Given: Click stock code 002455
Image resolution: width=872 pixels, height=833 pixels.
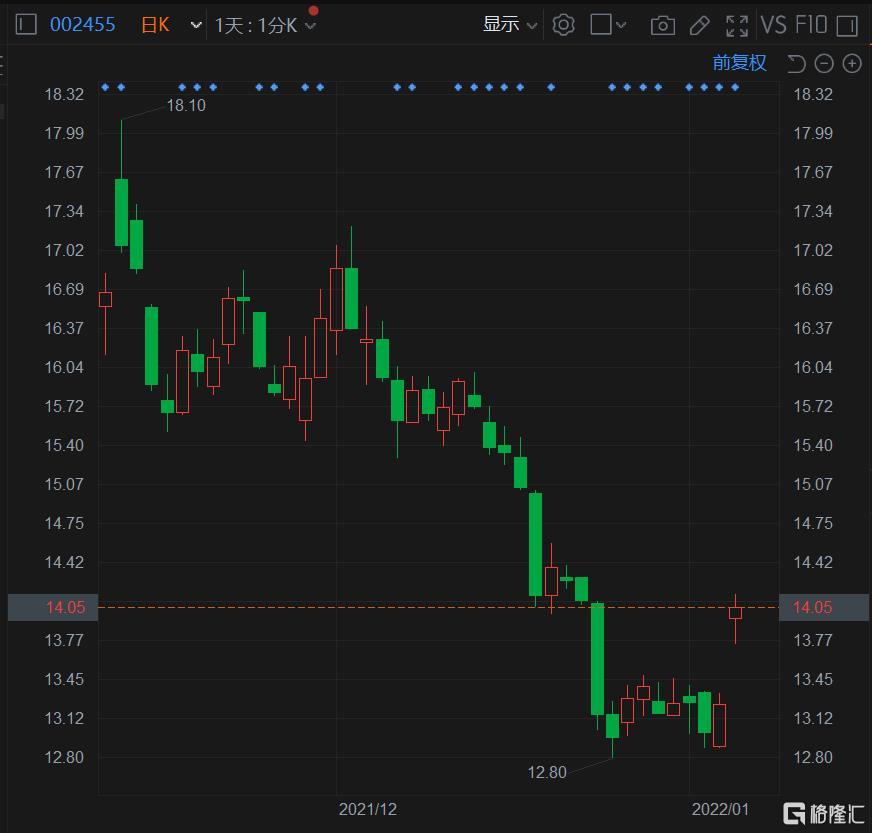Looking at the screenshot, I should click(82, 24).
